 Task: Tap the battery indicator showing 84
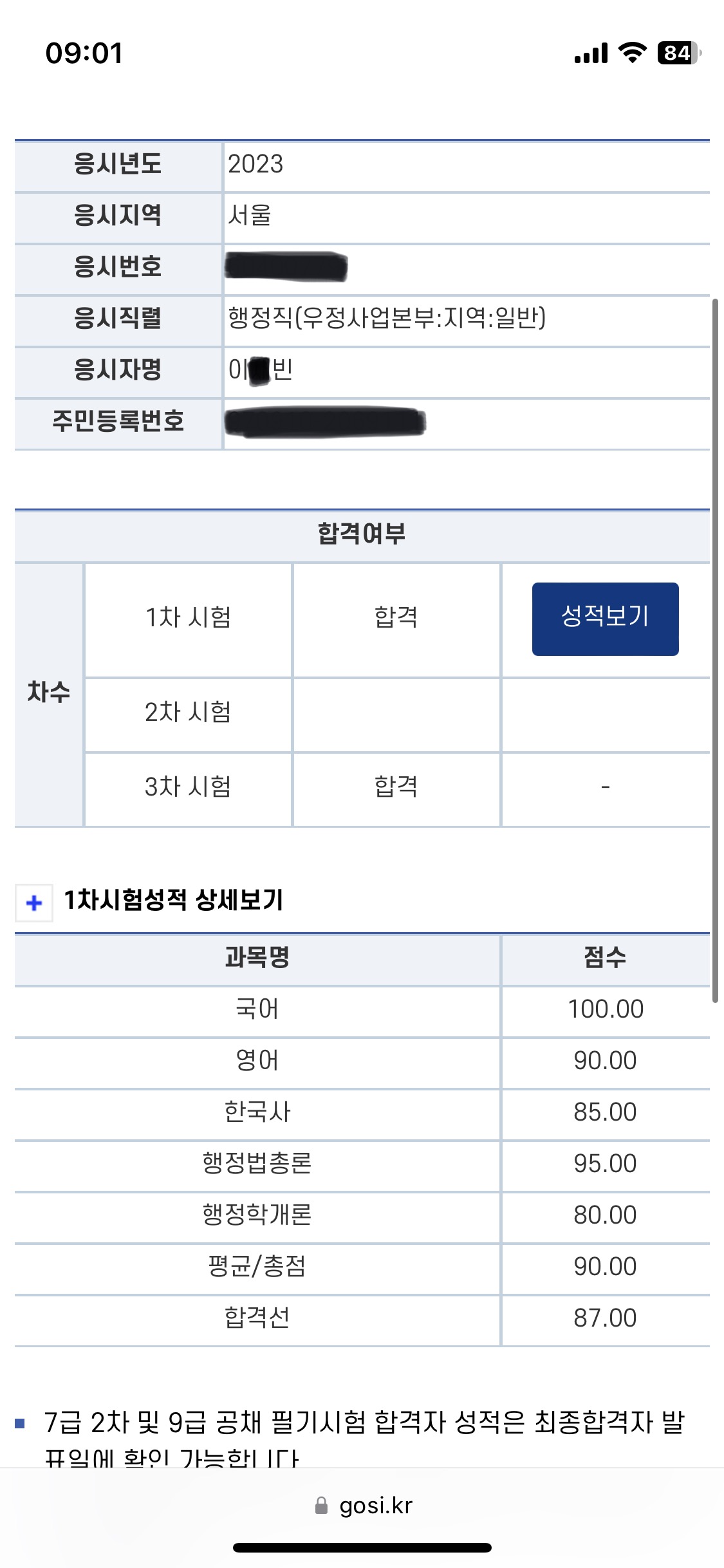[678, 53]
